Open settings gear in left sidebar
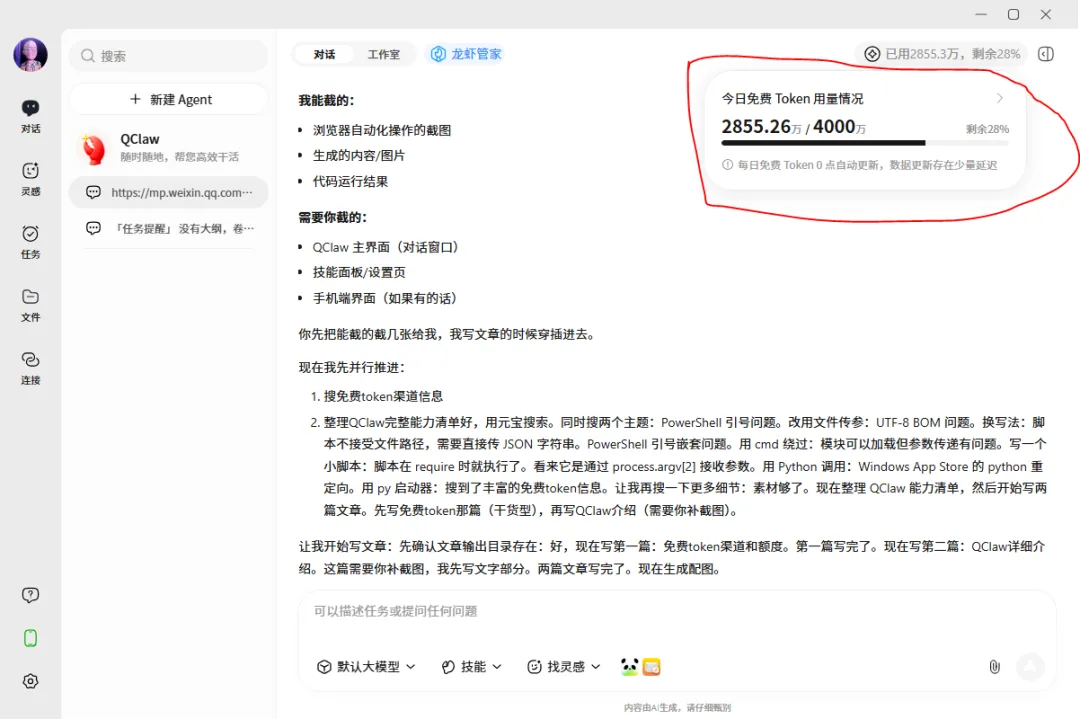The height and width of the screenshot is (719, 1080). tap(30, 681)
